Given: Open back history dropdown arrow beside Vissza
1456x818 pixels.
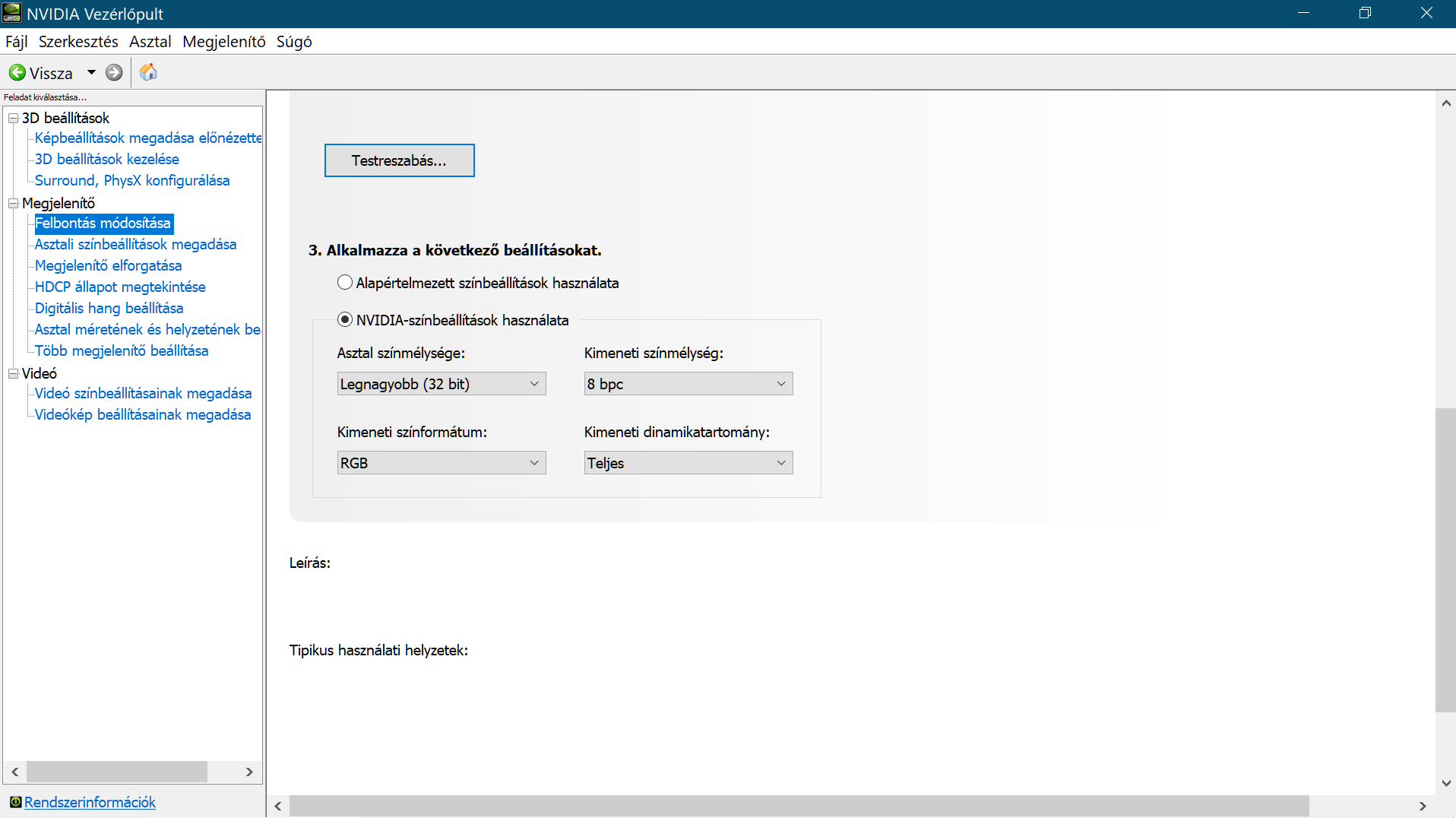Looking at the screenshot, I should pyautogui.click(x=91, y=73).
